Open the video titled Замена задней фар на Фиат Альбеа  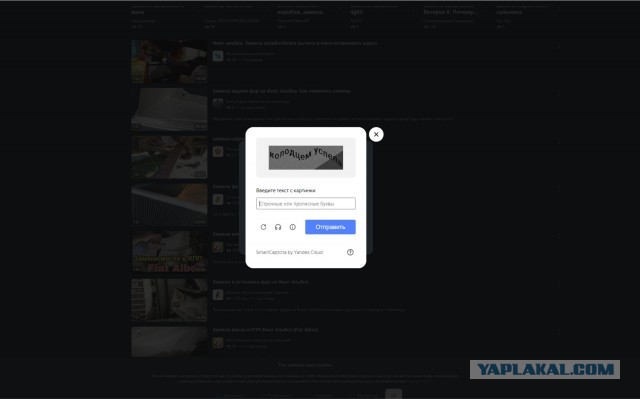click(282, 91)
